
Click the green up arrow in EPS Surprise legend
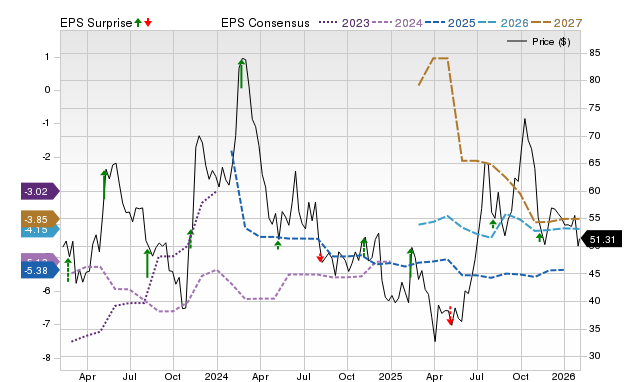[x=138, y=22]
